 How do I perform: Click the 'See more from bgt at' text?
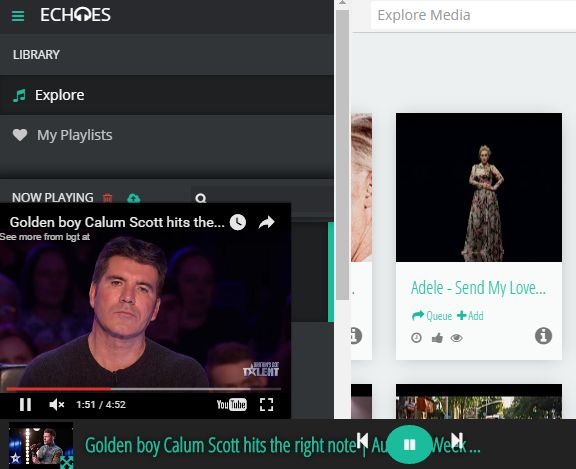pos(45,237)
